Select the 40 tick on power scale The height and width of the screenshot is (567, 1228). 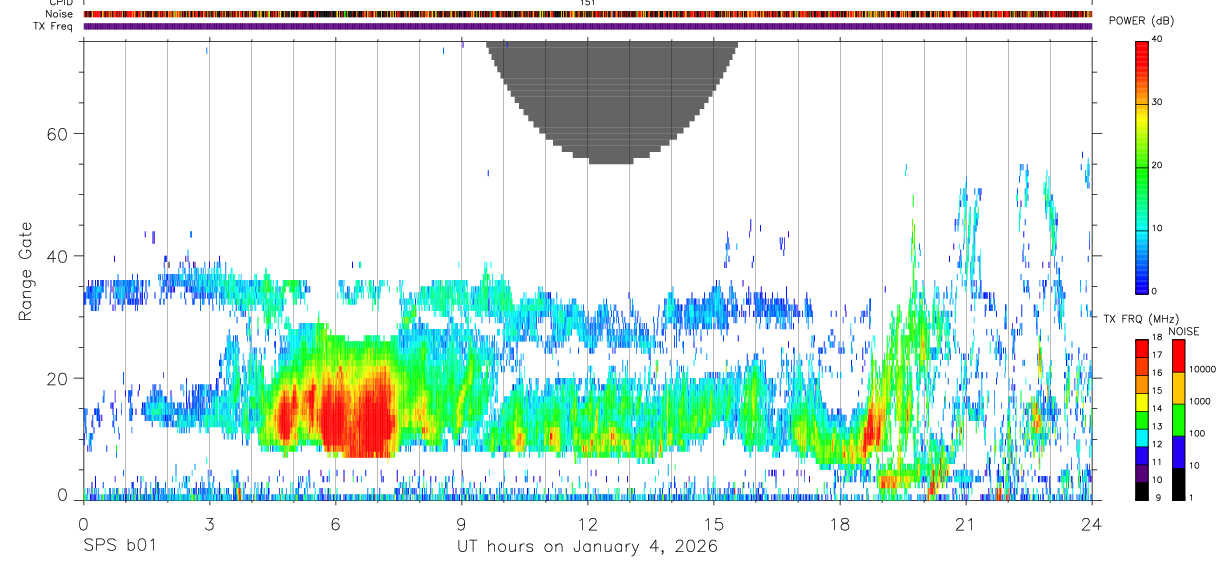tap(1157, 39)
